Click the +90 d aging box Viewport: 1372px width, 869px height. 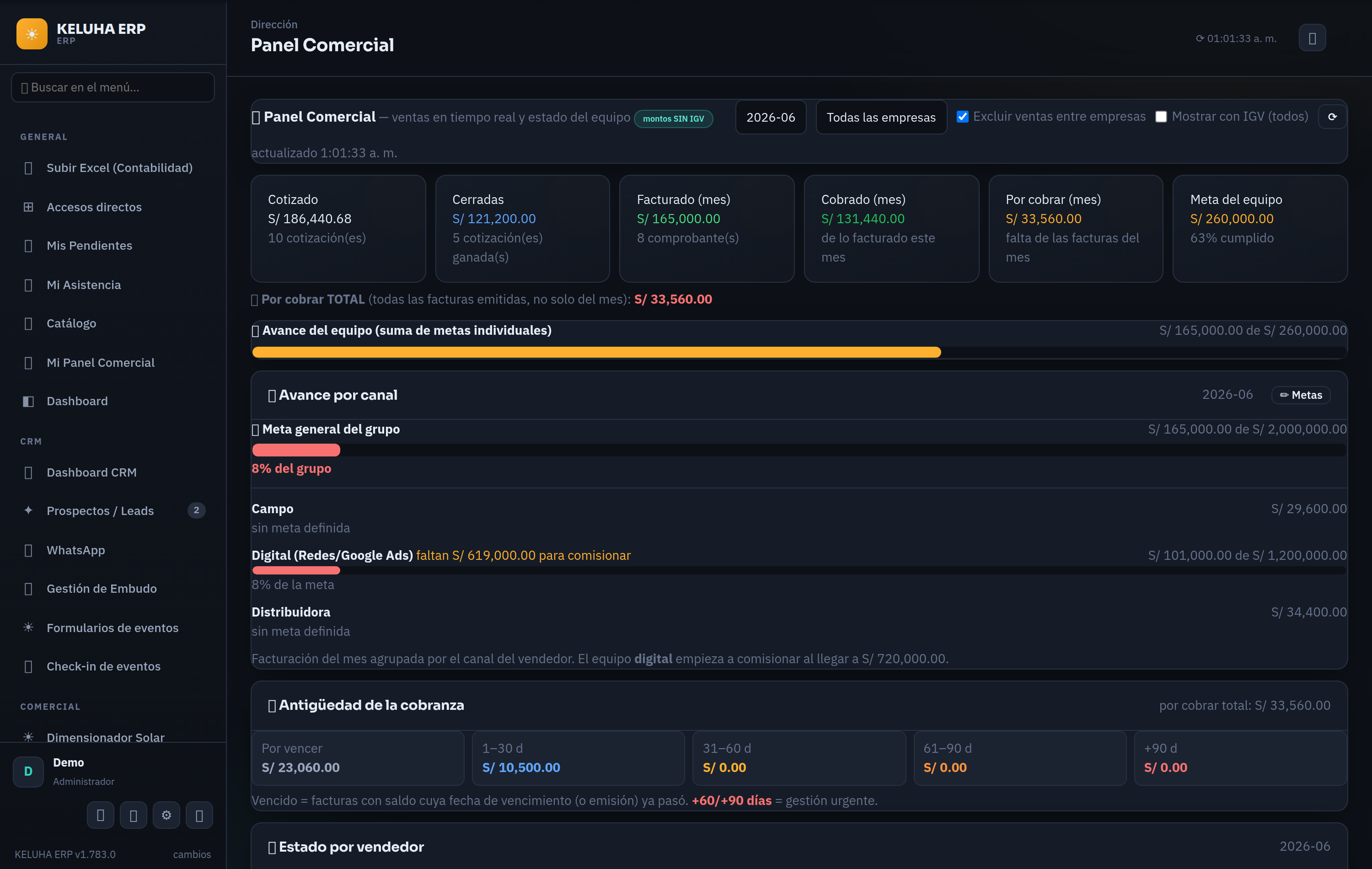1240,758
